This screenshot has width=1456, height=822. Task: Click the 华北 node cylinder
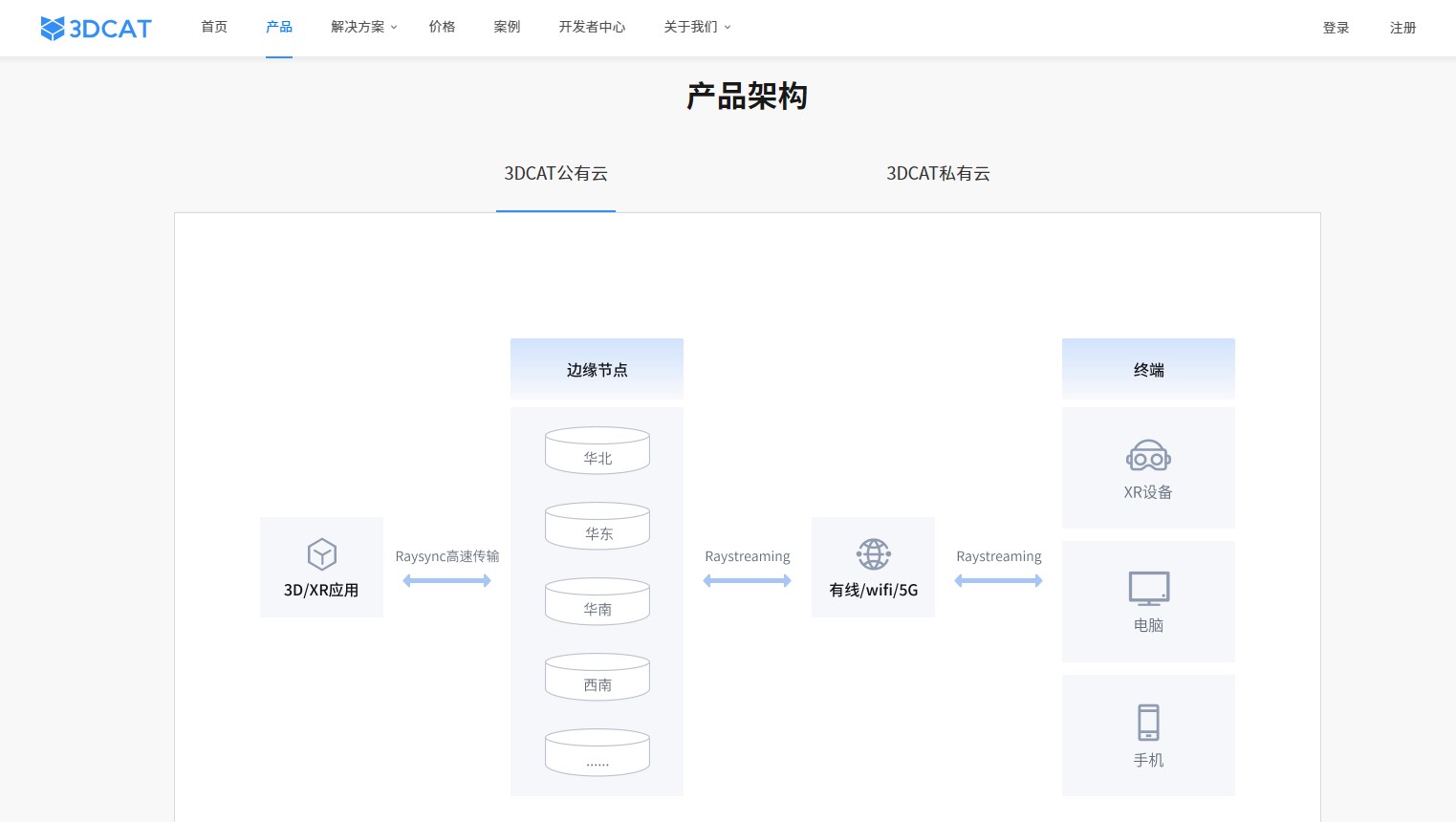(598, 450)
